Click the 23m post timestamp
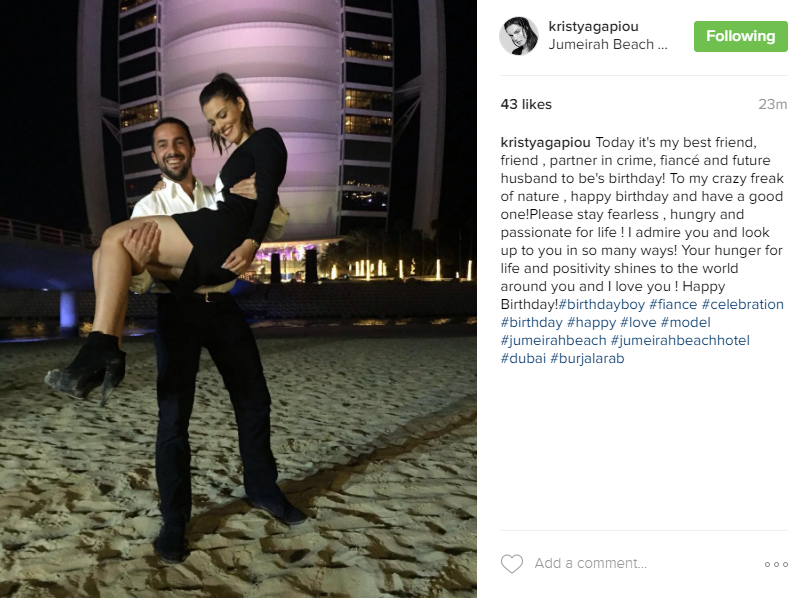809x598 pixels. (772, 104)
